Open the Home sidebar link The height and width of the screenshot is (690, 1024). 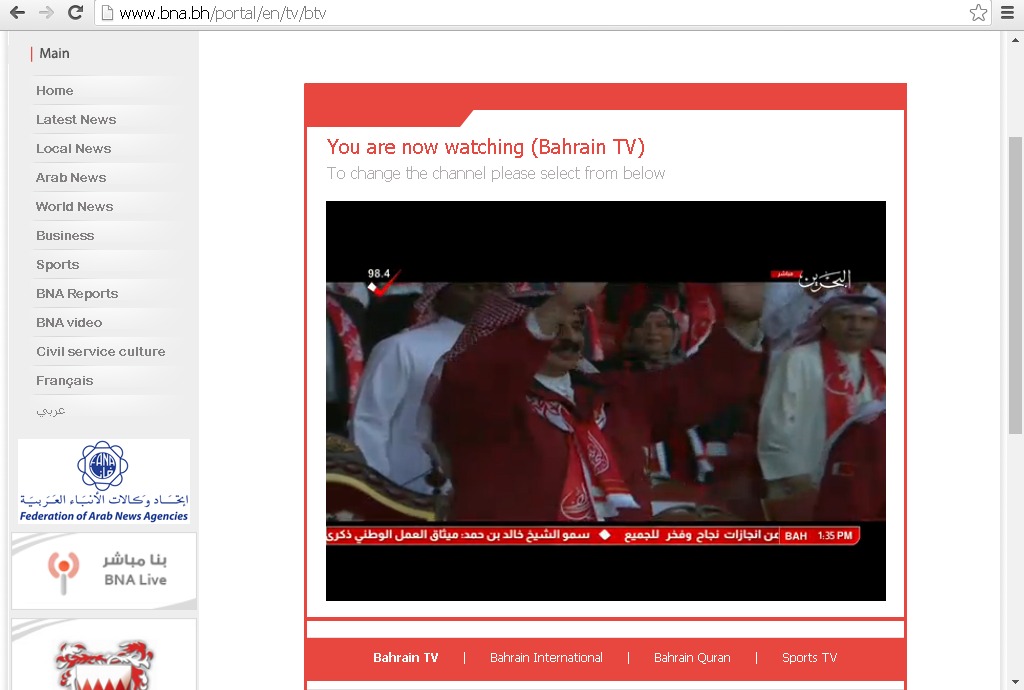(55, 91)
